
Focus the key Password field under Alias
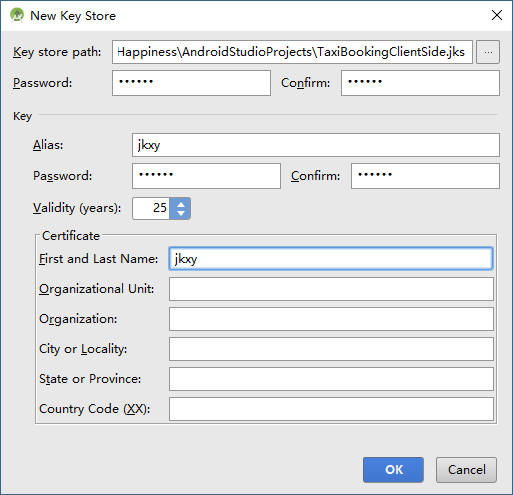pyautogui.click(x=206, y=176)
